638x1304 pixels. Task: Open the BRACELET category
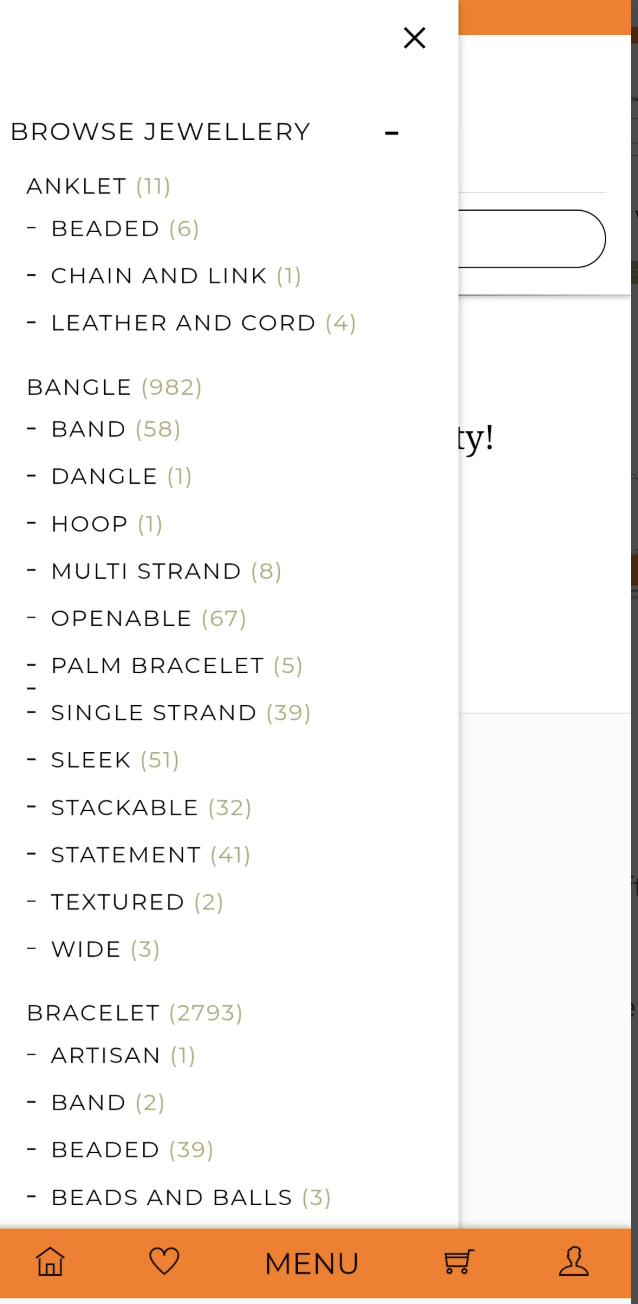pyautogui.click(x=93, y=1012)
